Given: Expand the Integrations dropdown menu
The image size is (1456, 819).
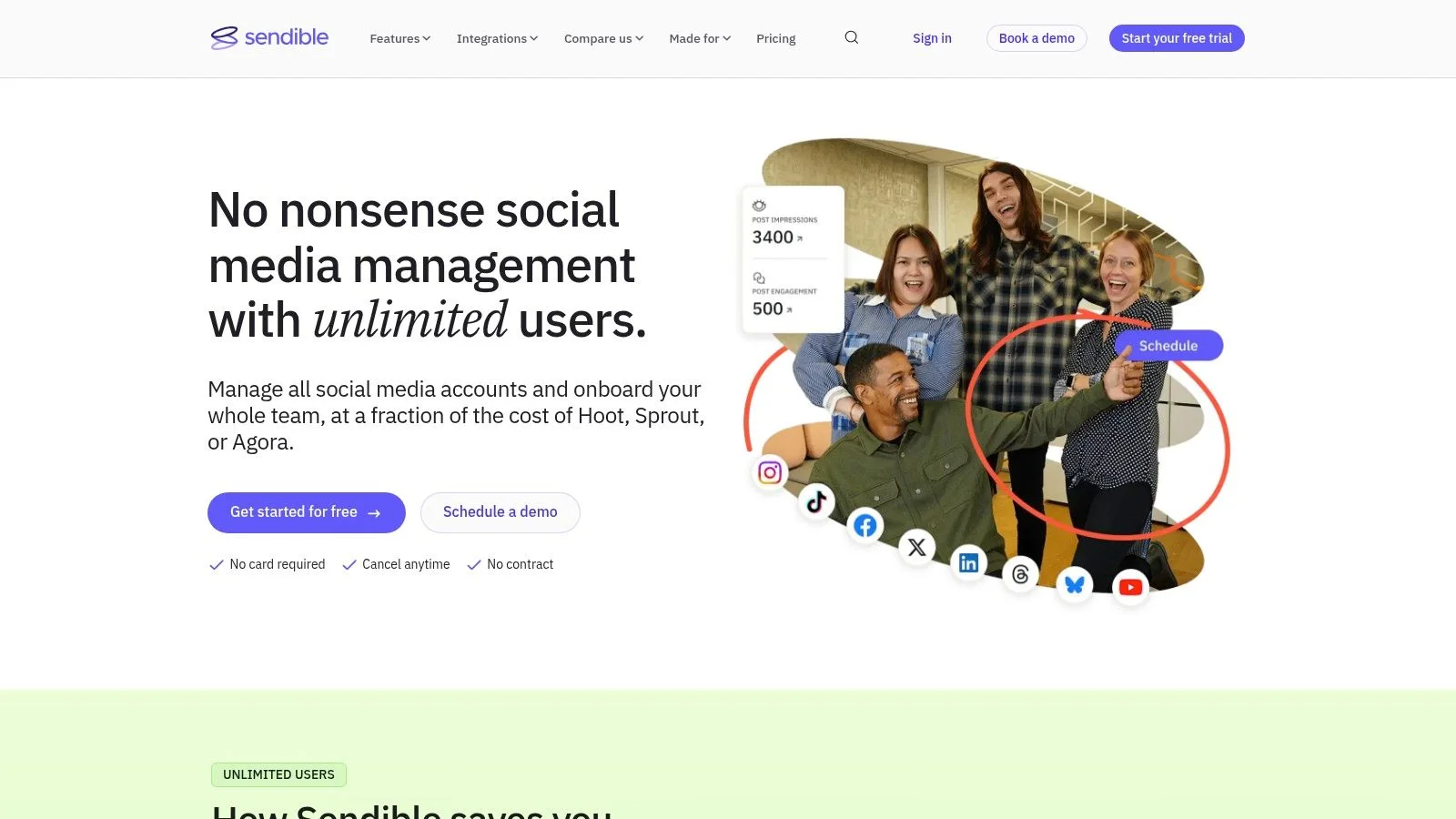Looking at the screenshot, I should (x=497, y=38).
